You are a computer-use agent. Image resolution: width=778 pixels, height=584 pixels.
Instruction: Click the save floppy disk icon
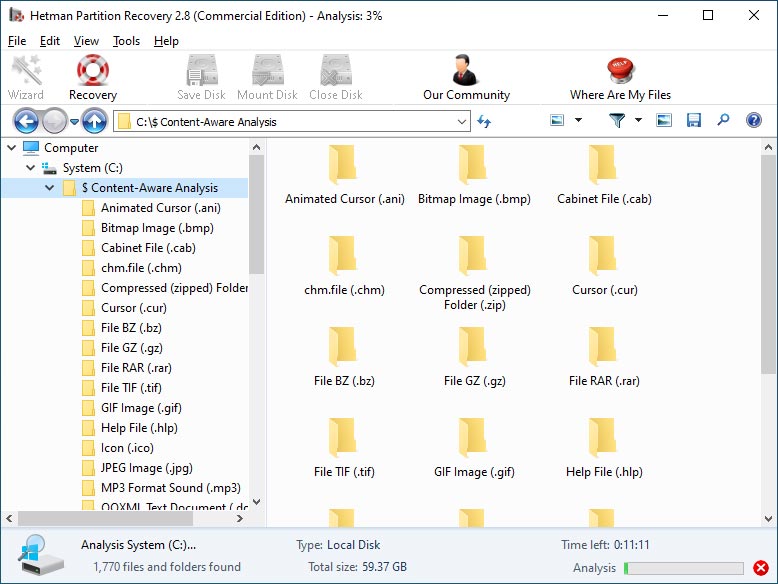[694, 120]
